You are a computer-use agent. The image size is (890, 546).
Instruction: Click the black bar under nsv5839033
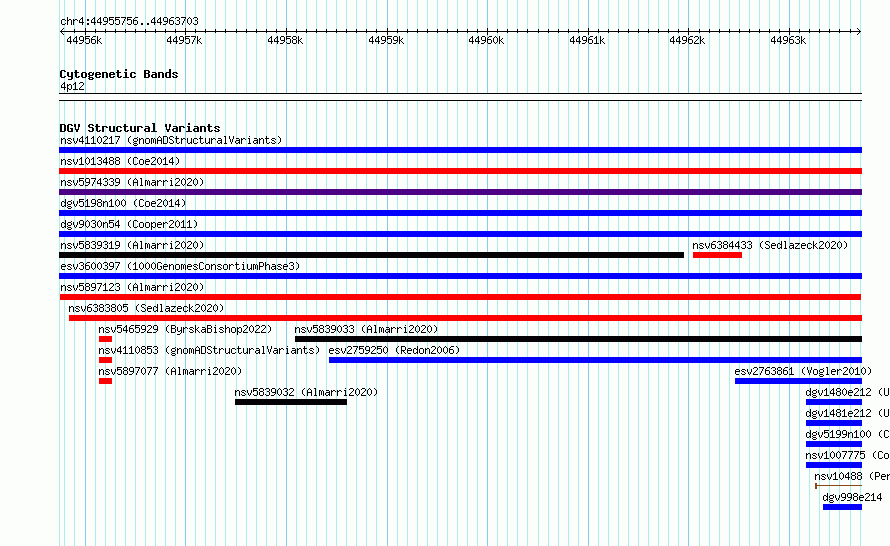(578, 339)
